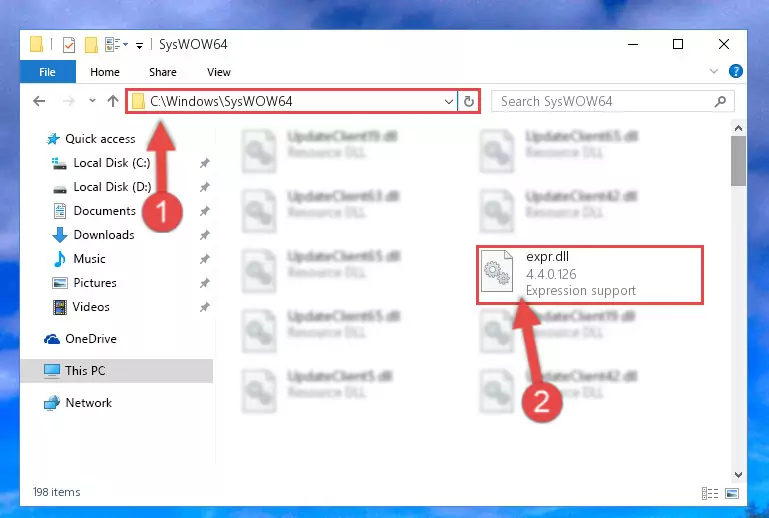Open the Help question mark icon
The height and width of the screenshot is (518, 769).
735,72
